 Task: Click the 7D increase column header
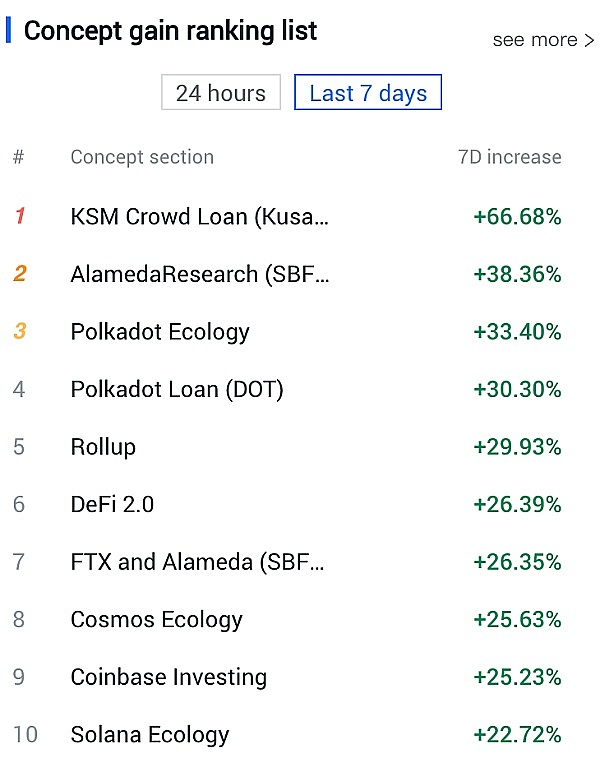coord(509,157)
